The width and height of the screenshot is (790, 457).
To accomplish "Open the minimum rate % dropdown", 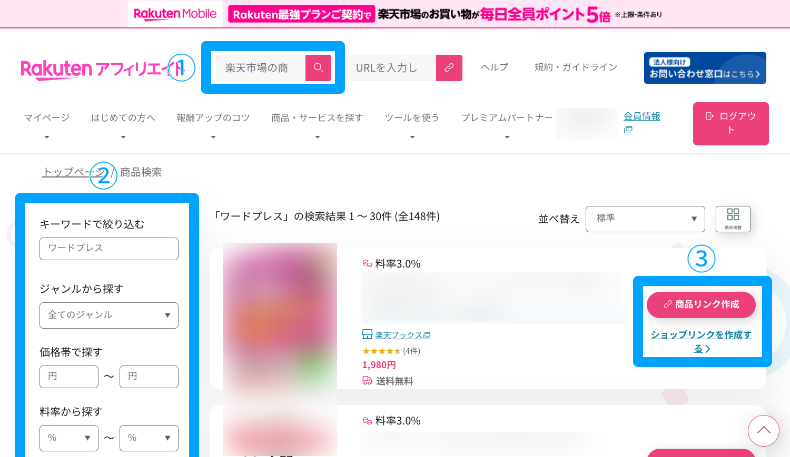I will [x=69, y=438].
